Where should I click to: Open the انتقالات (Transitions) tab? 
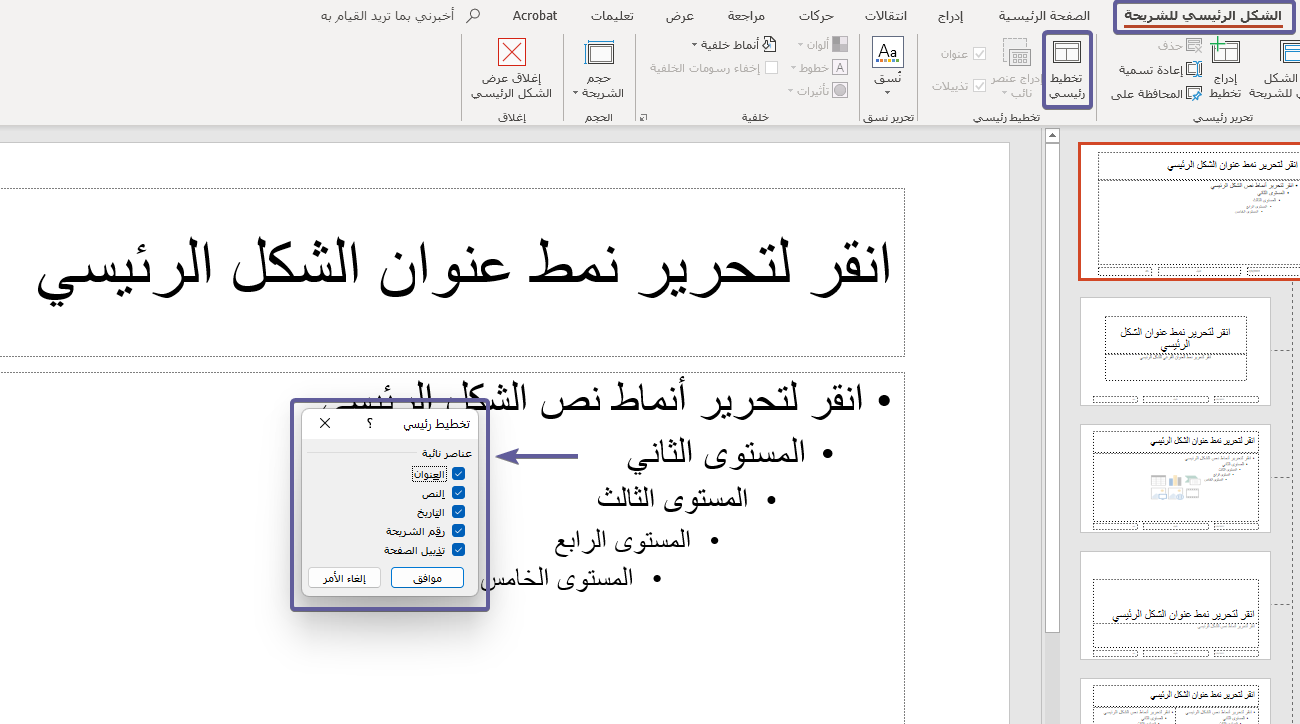point(886,16)
